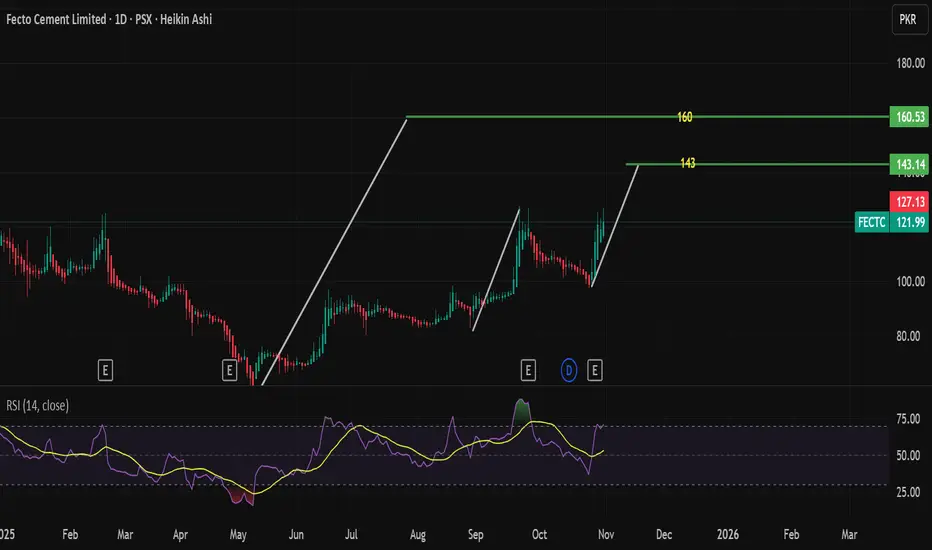The height and width of the screenshot is (550, 932).
Task: Select the 143.14 green price label
Action: click(909, 164)
